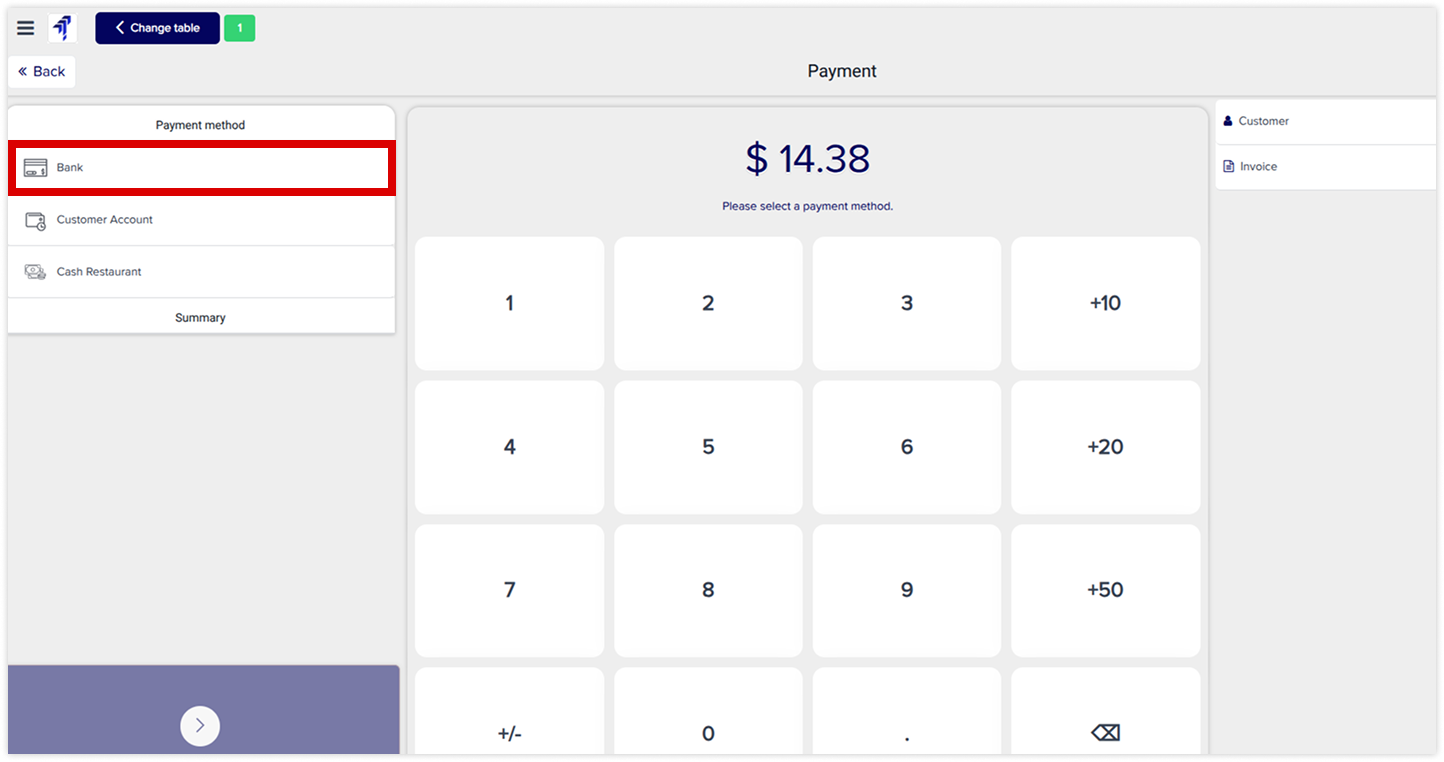
Task: Toggle sign with the +/- key
Action: coord(509,732)
